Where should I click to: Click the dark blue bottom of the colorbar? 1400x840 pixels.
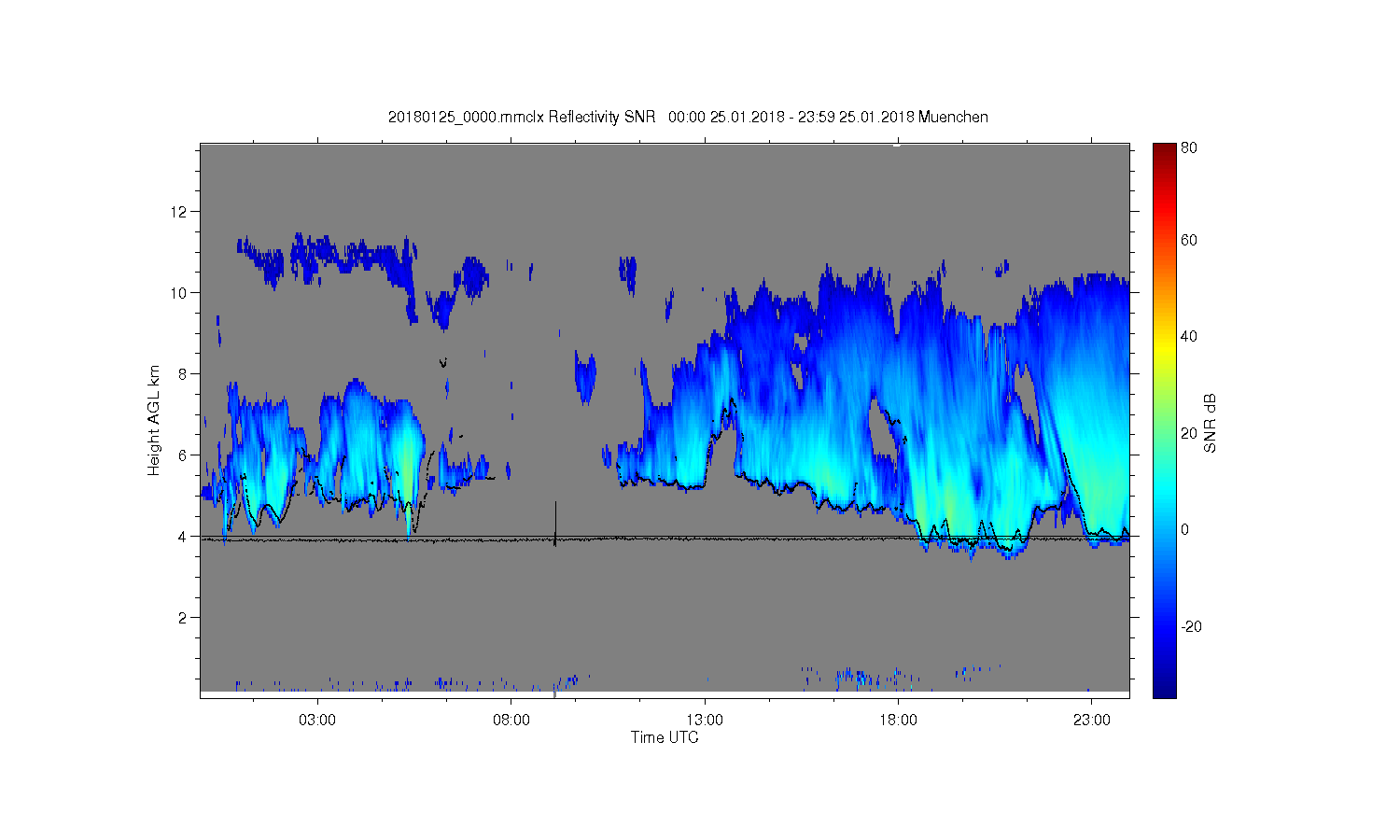click(x=1164, y=689)
